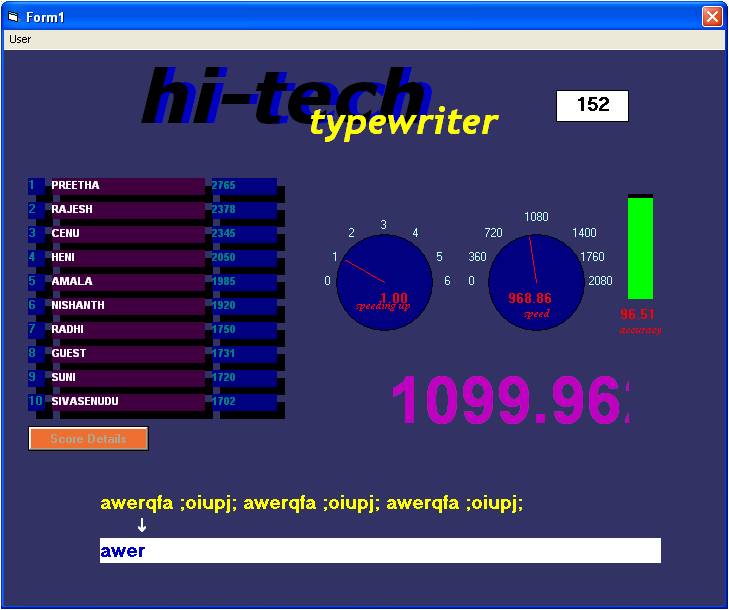Click the 96.51 accuracy value
The height and width of the screenshot is (610, 729).
pyautogui.click(x=637, y=314)
